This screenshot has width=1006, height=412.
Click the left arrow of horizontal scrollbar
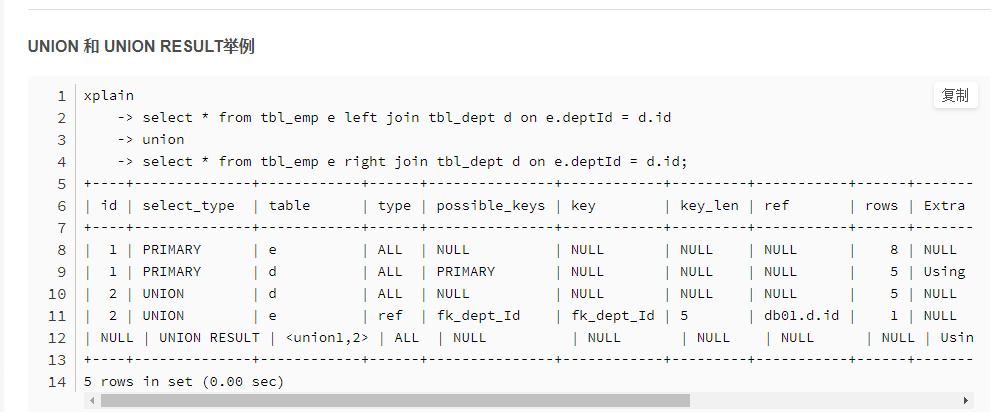click(90, 400)
